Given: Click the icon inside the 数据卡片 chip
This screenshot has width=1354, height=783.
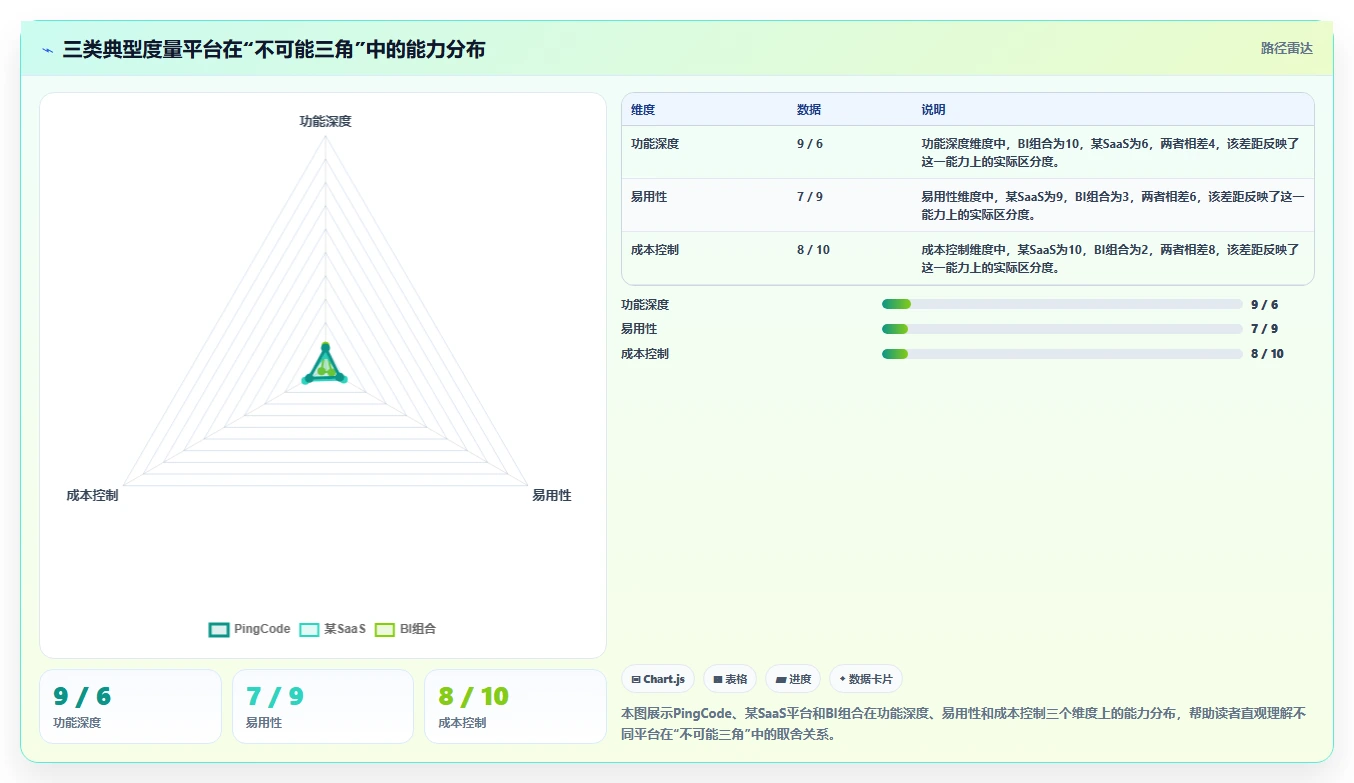Looking at the screenshot, I should (842, 679).
